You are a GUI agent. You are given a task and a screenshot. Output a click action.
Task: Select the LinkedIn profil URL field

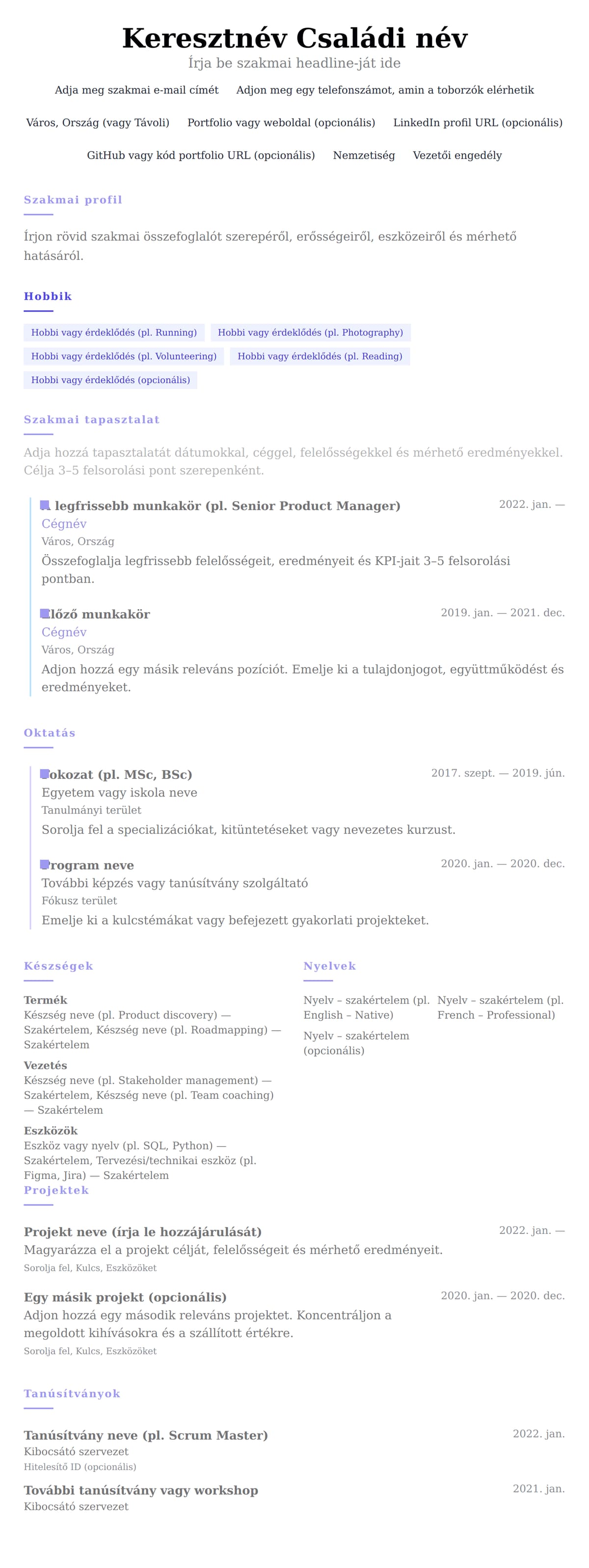pos(478,123)
